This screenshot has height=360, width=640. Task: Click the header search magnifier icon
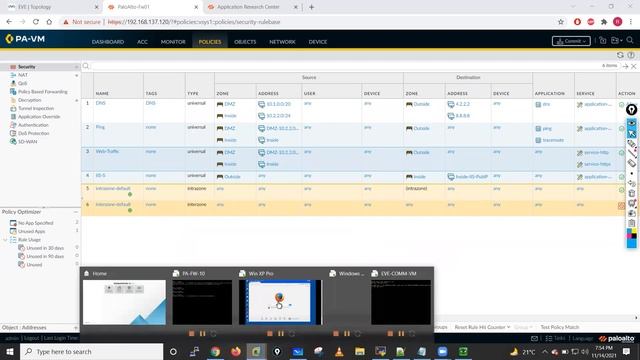coord(630,40)
